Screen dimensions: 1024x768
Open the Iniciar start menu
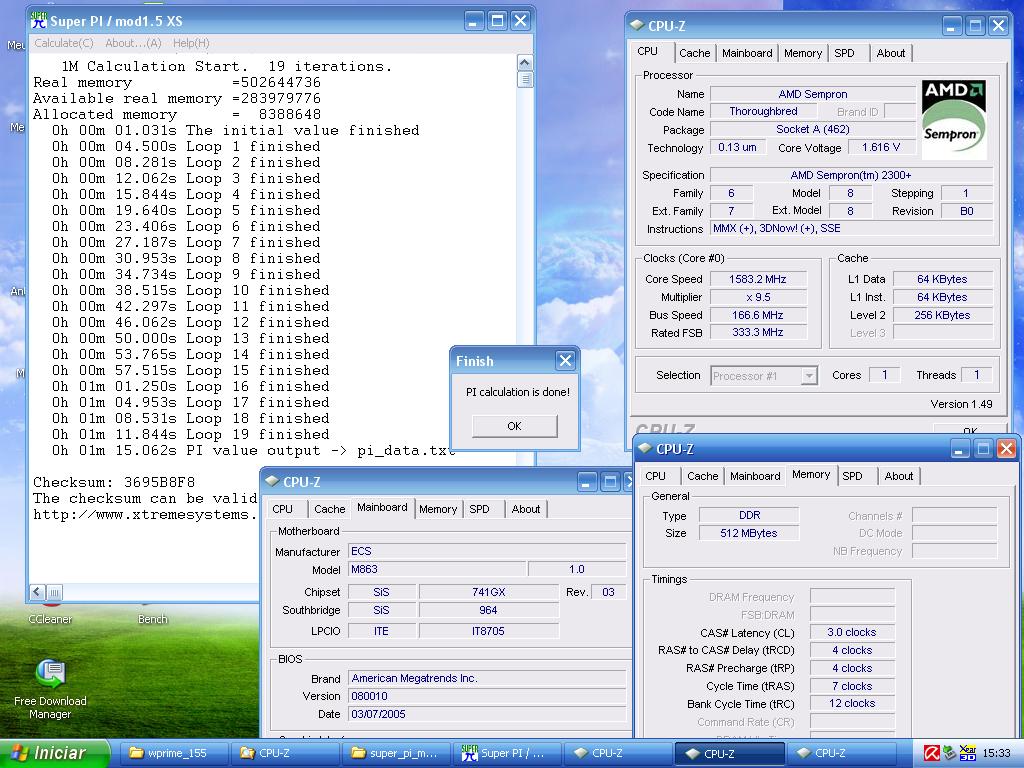pos(54,753)
